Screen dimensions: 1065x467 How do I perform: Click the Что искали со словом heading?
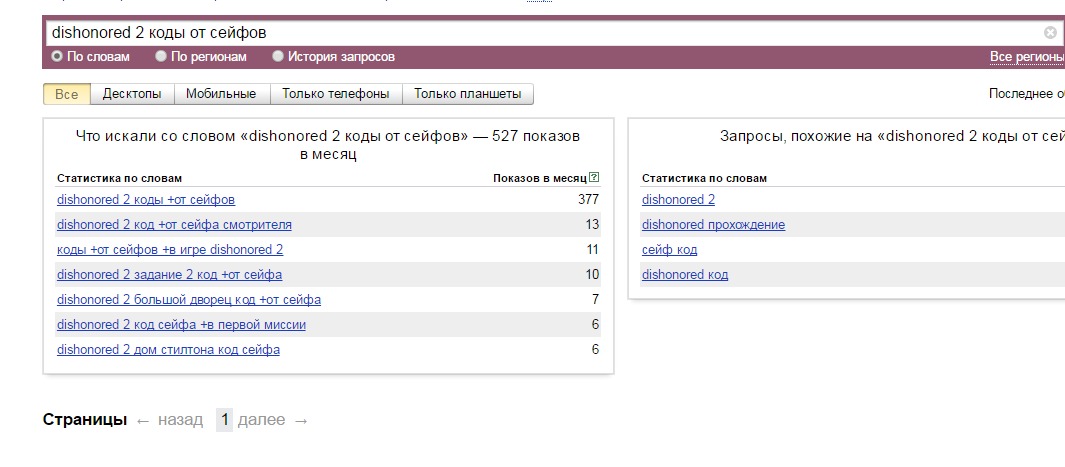click(328, 145)
